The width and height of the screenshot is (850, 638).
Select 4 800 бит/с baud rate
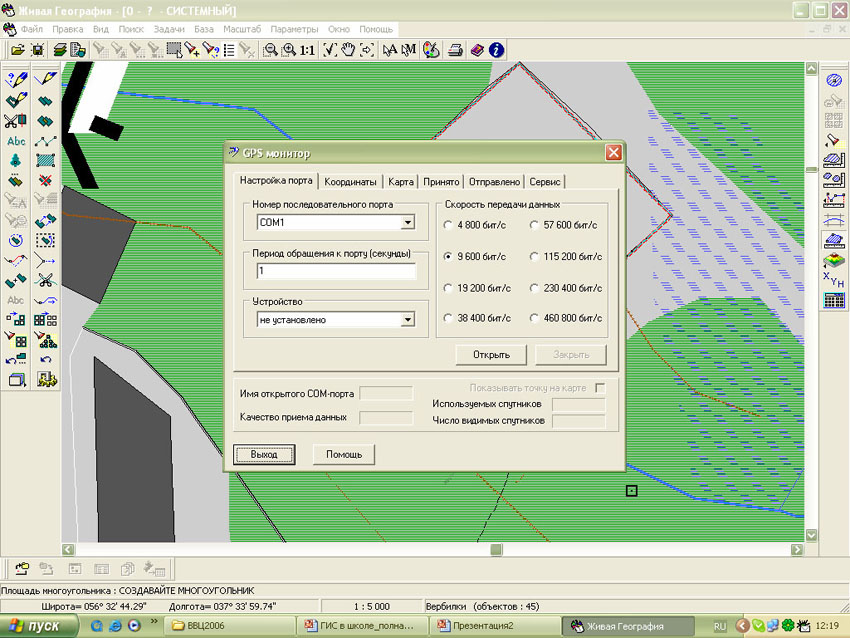pyautogui.click(x=447, y=225)
